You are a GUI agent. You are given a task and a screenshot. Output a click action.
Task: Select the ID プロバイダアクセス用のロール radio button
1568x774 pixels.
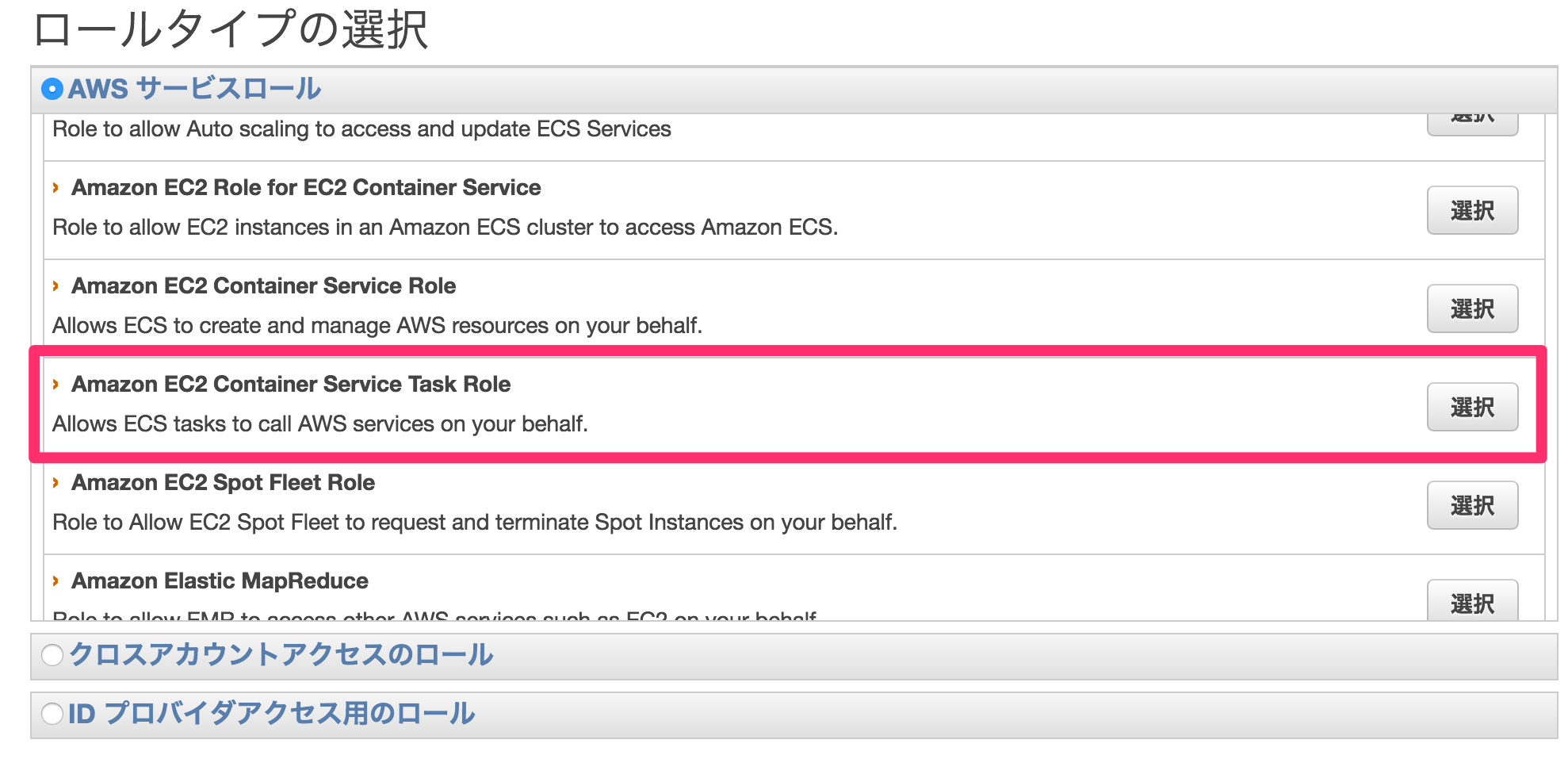point(52,714)
